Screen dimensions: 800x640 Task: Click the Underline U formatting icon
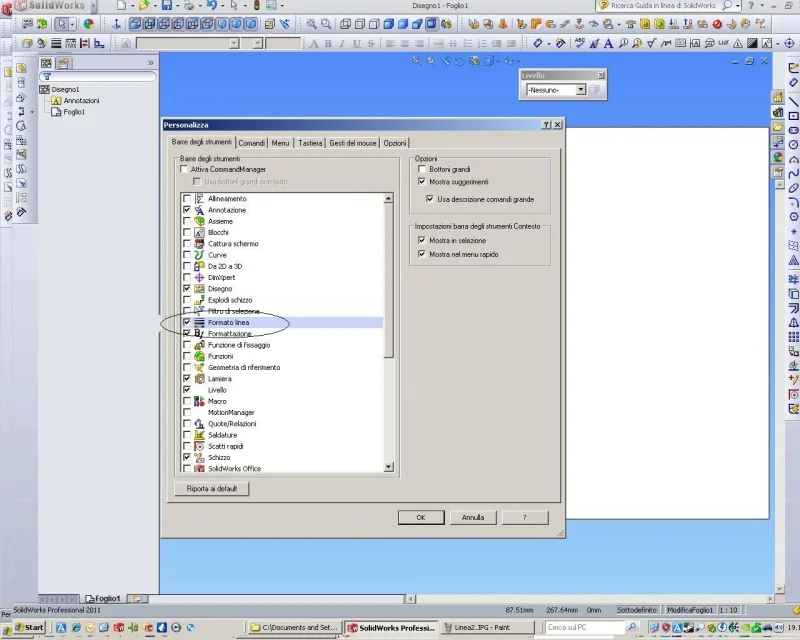point(357,44)
